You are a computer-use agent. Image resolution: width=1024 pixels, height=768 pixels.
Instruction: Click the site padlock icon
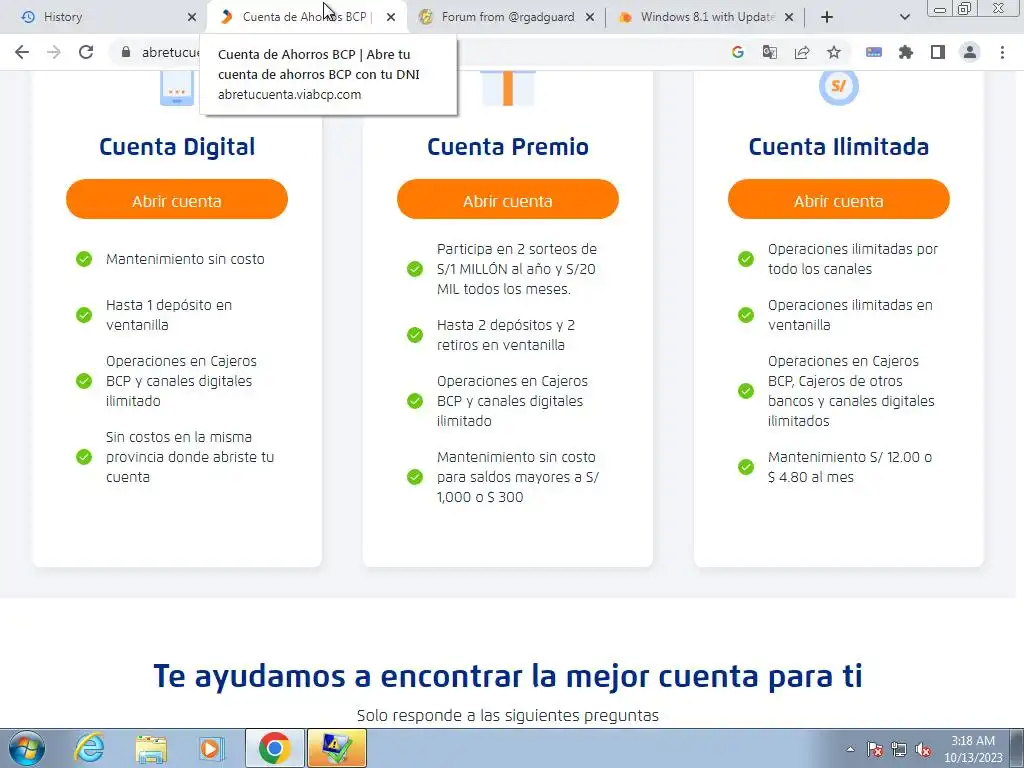[x=126, y=52]
